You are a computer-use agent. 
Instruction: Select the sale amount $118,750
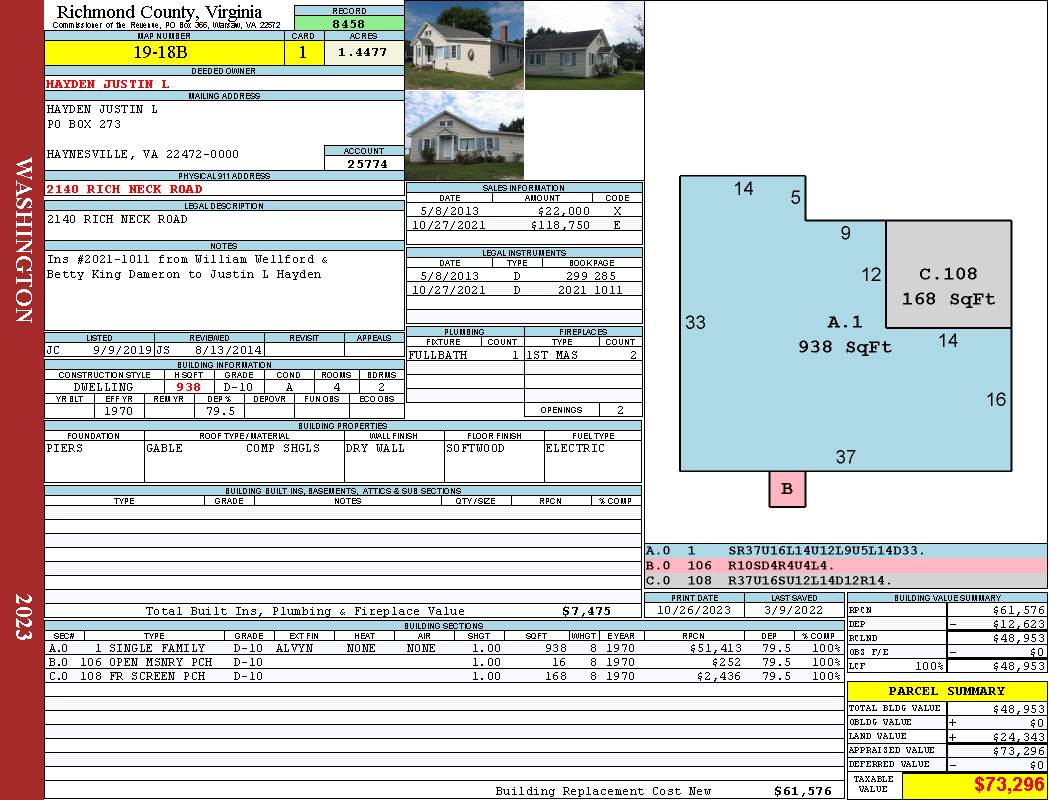560,225
